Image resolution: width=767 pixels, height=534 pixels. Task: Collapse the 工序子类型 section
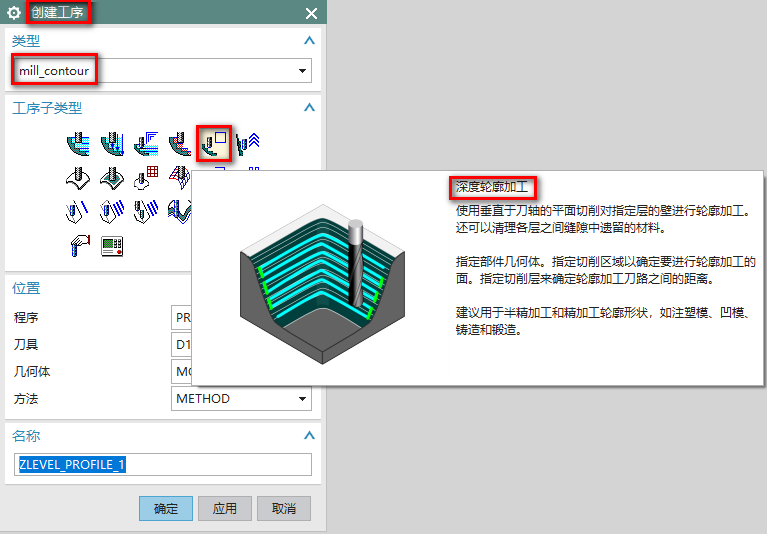pyautogui.click(x=309, y=108)
